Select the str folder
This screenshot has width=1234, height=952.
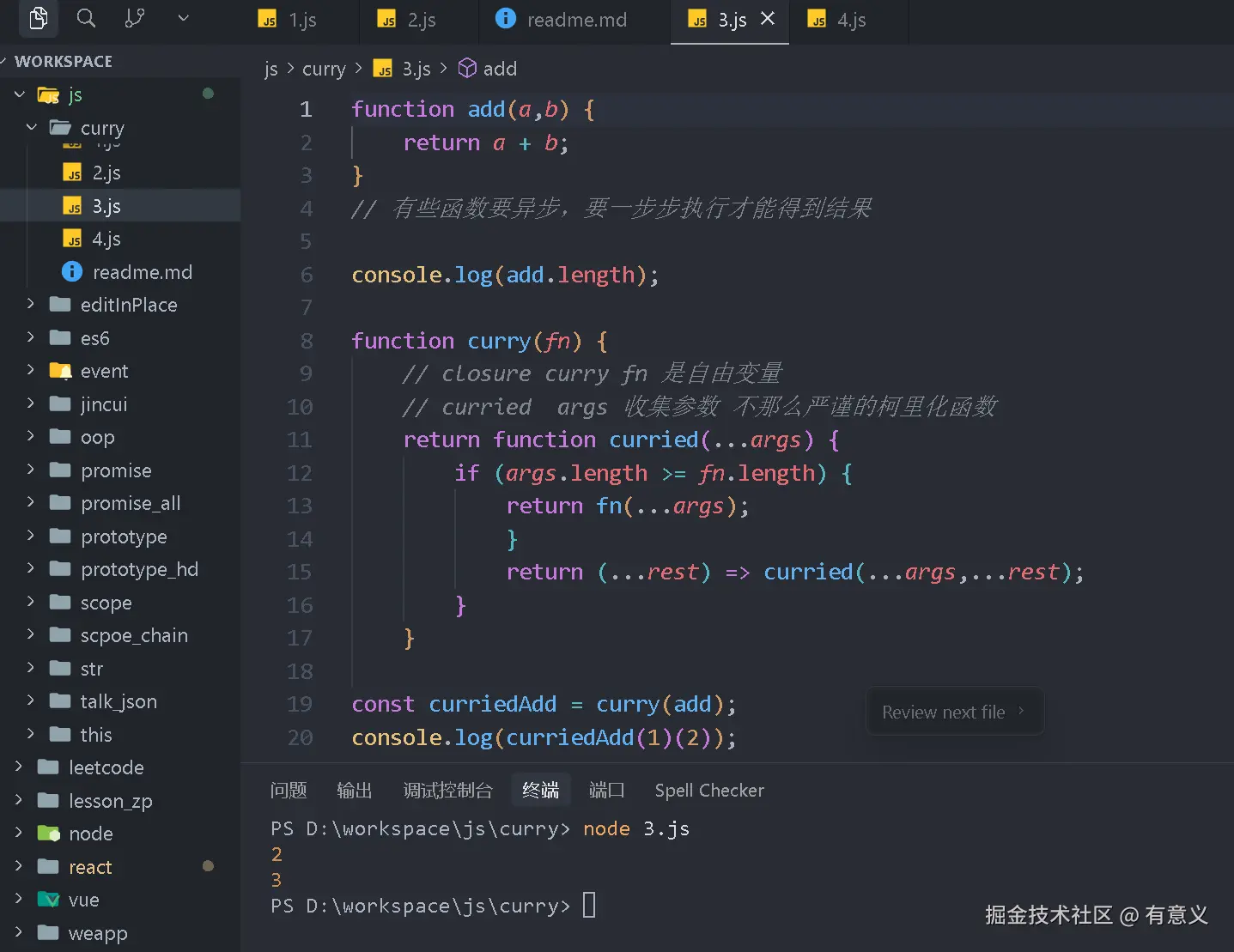tap(120, 669)
